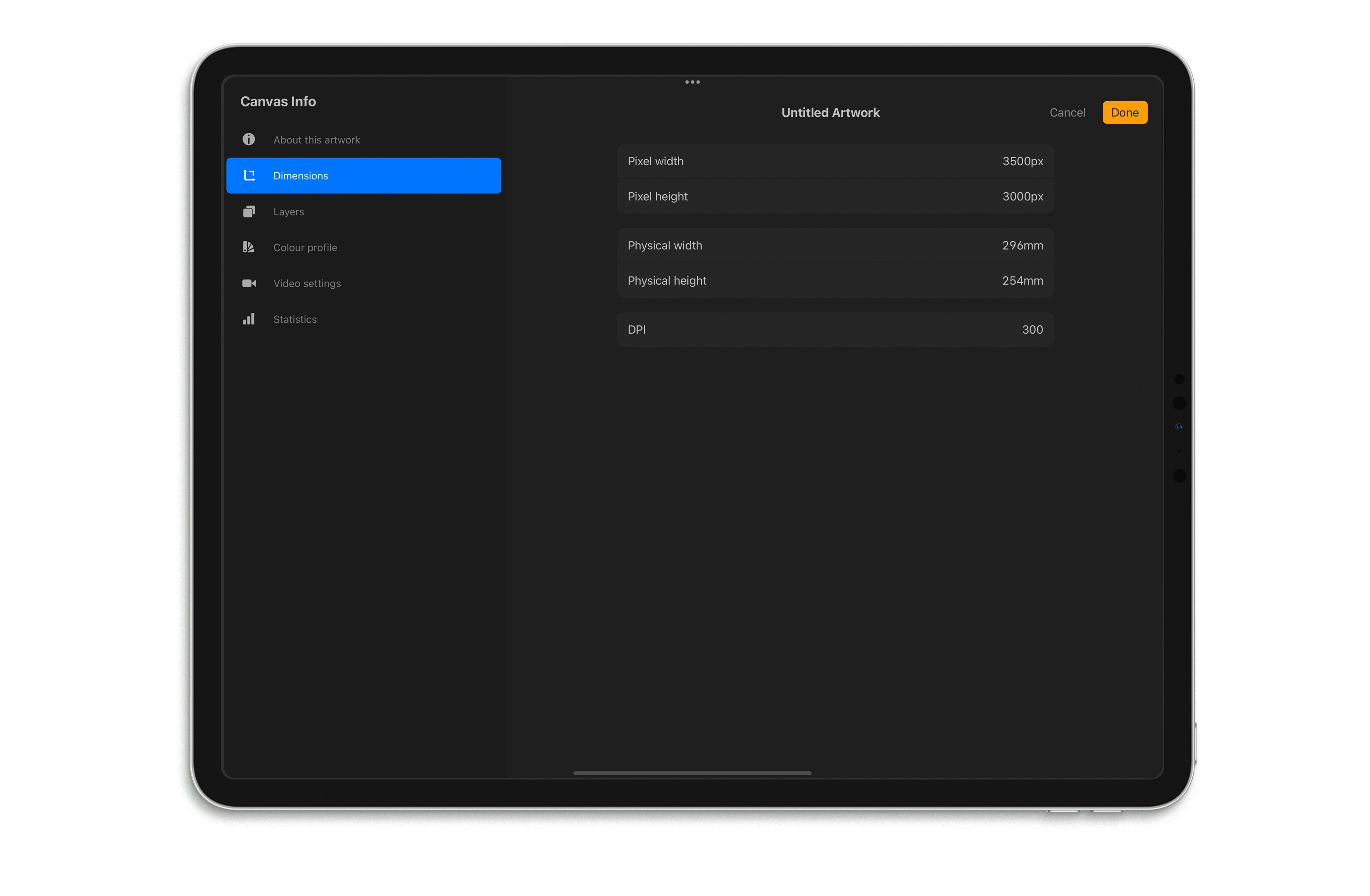Open About this artwork section
Viewport: 1370px width, 896px height.
364,140
